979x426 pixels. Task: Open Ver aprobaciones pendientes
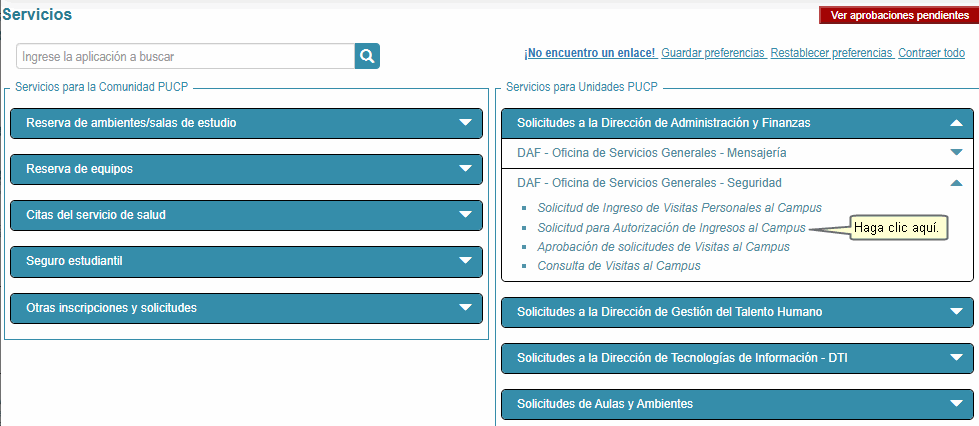(897, 16)
